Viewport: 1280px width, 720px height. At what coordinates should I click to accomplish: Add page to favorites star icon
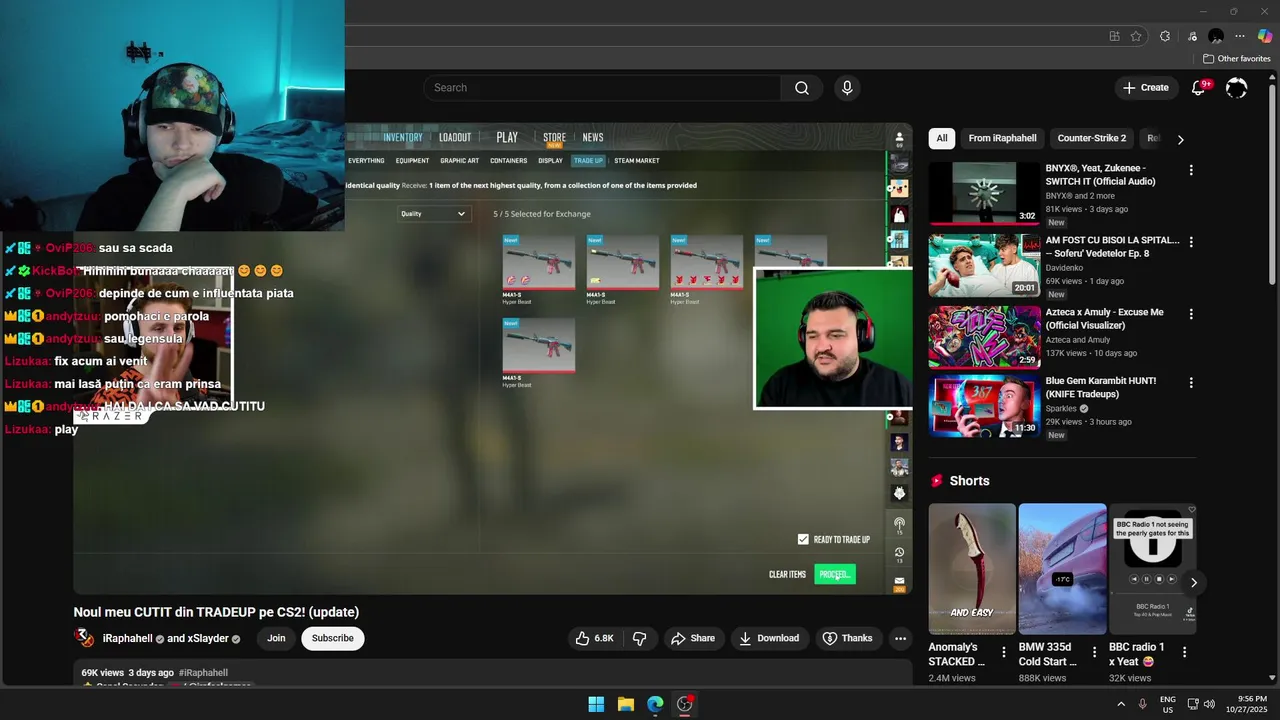(x=1136, y=36)
